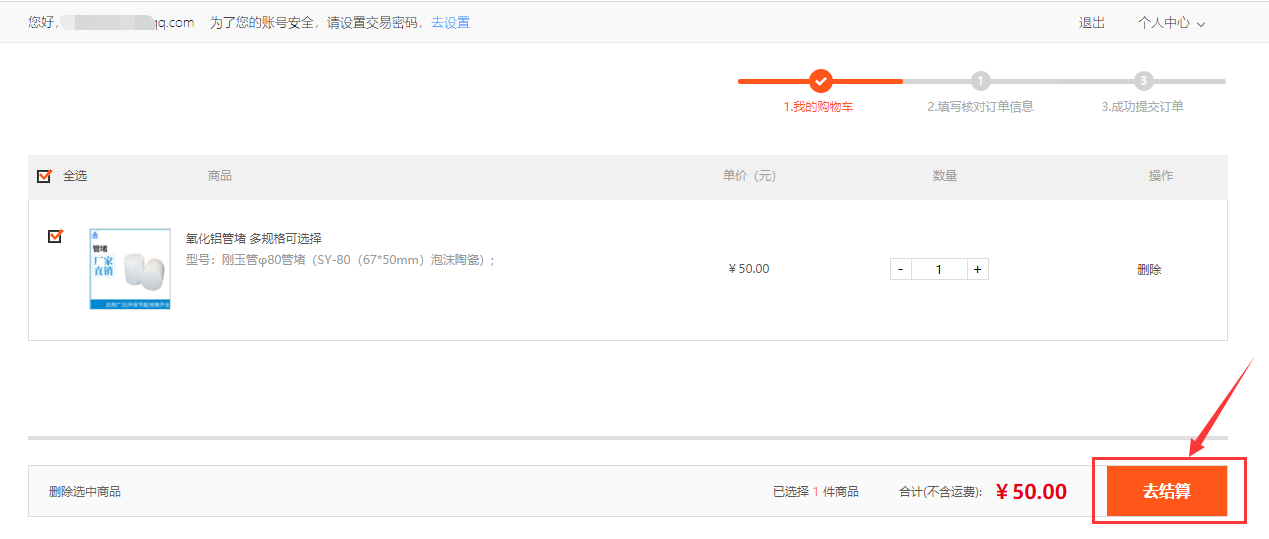Viewport: 1269px width, 539px height.
Task: Click the product thumbnail image
Action: tap(130, 269)
